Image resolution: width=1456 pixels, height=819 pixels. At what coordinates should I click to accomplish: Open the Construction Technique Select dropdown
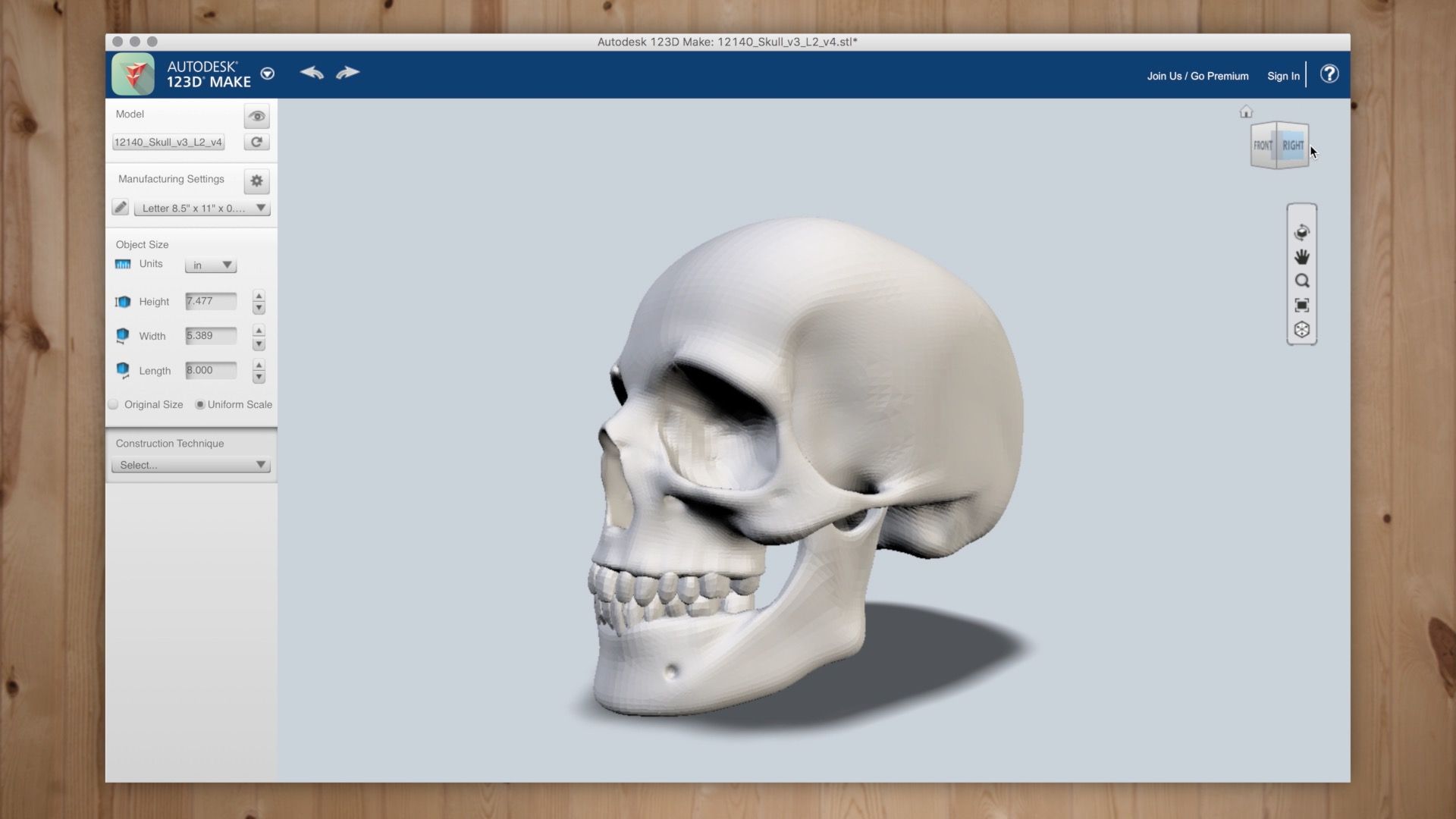point(190,465)
